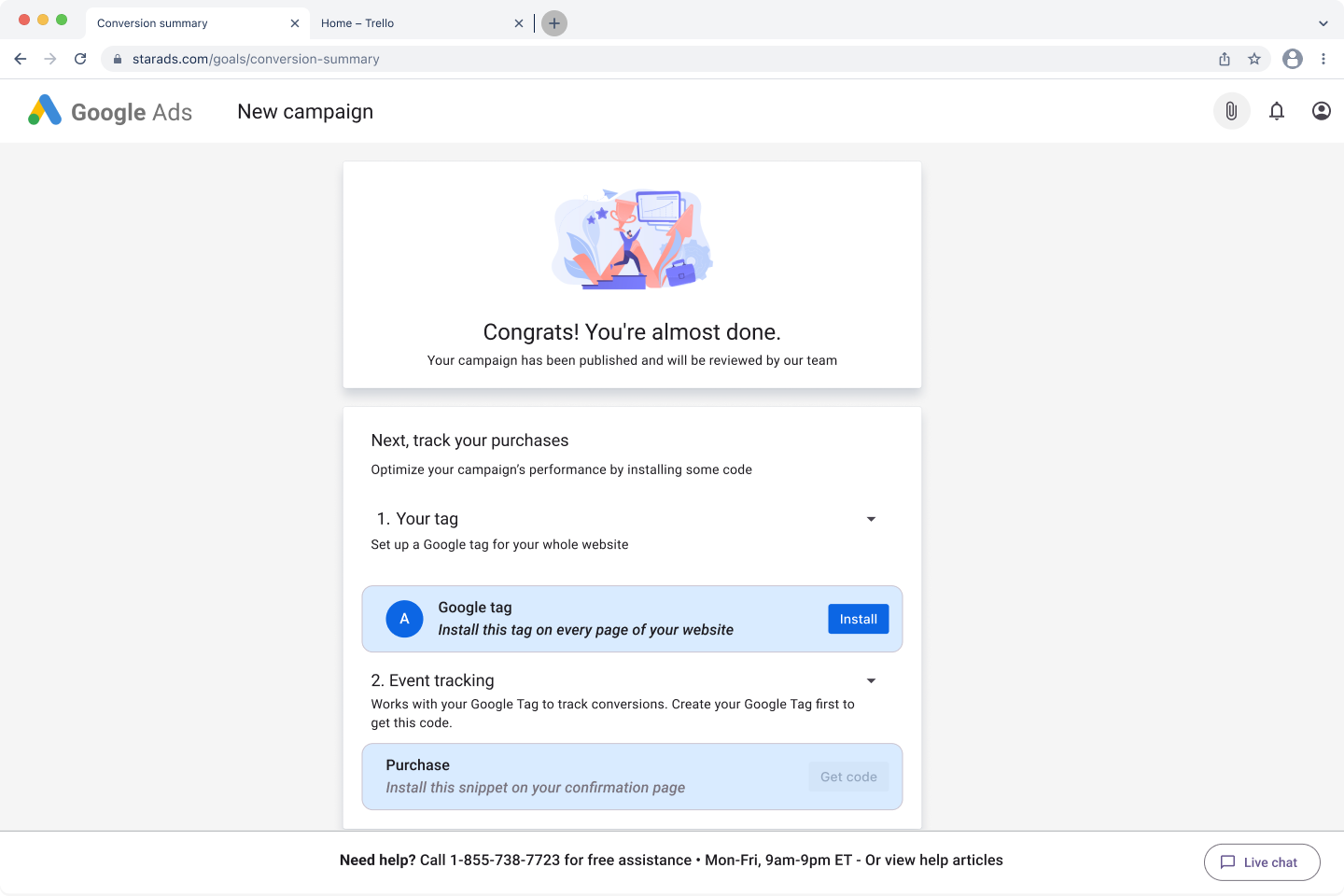The image size is (1344, 896).
Task: Close the Conversion summary tab
Action: point(295,23)
